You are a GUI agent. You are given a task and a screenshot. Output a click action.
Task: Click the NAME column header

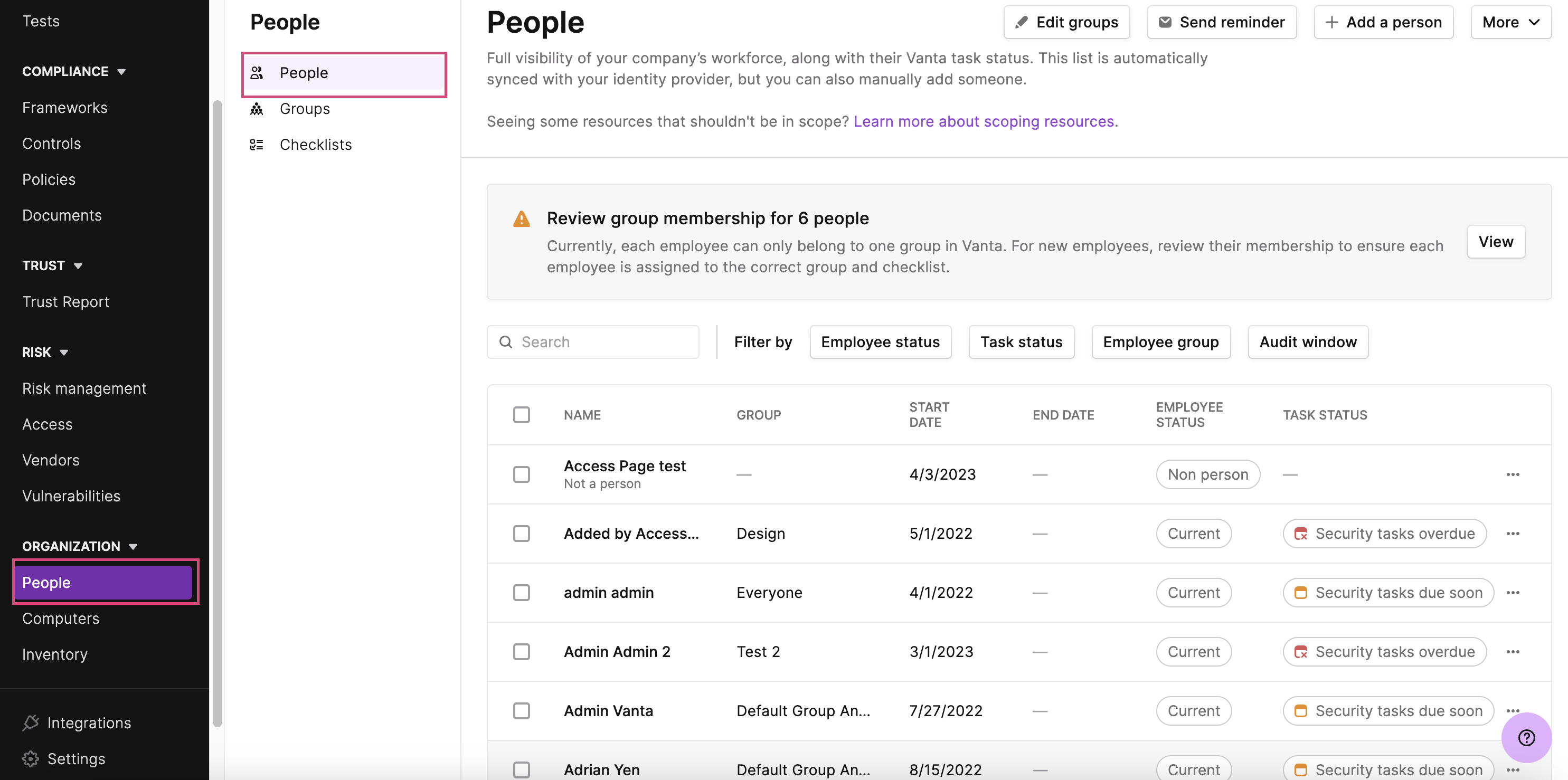(x=582, y=415)
